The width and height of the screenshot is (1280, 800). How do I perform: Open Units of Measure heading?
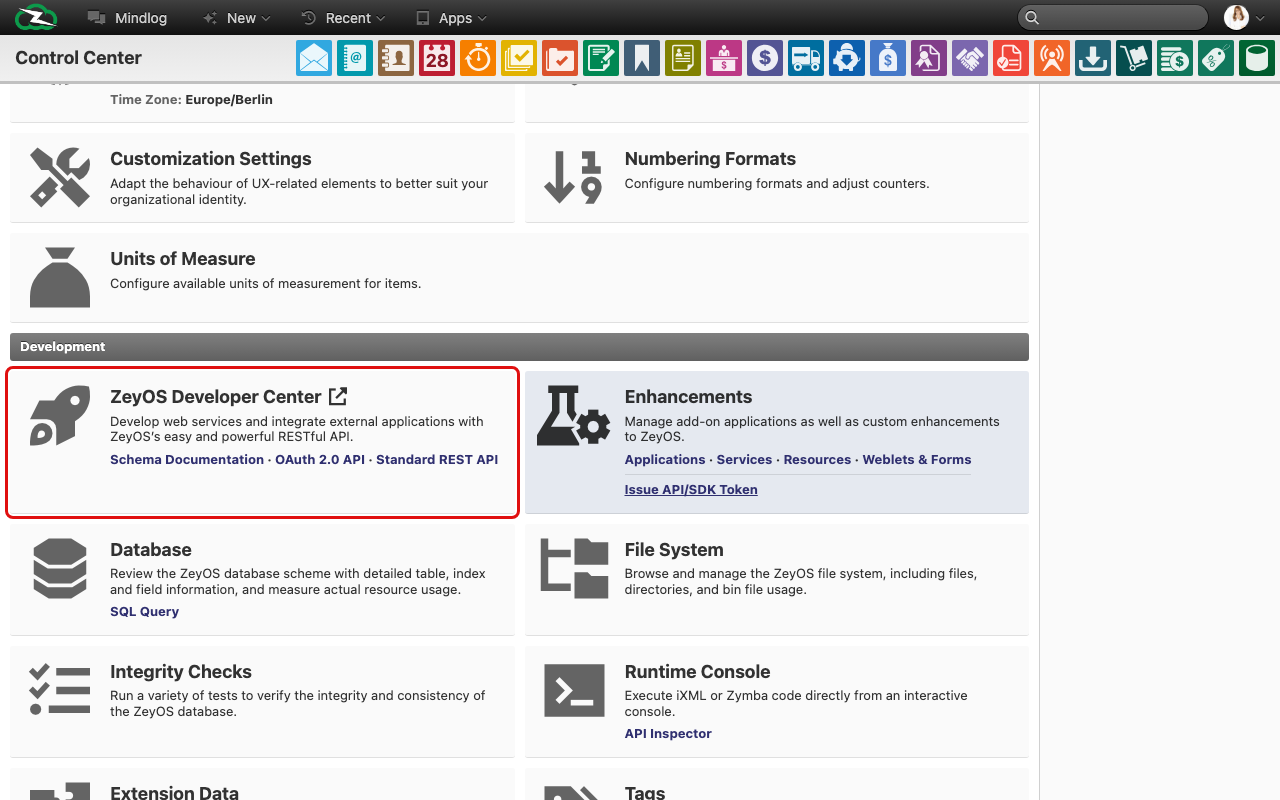coord(183,259)
